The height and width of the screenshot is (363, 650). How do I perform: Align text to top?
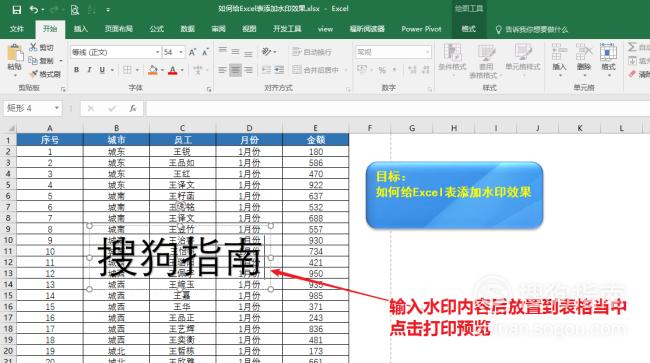(223, 51)
